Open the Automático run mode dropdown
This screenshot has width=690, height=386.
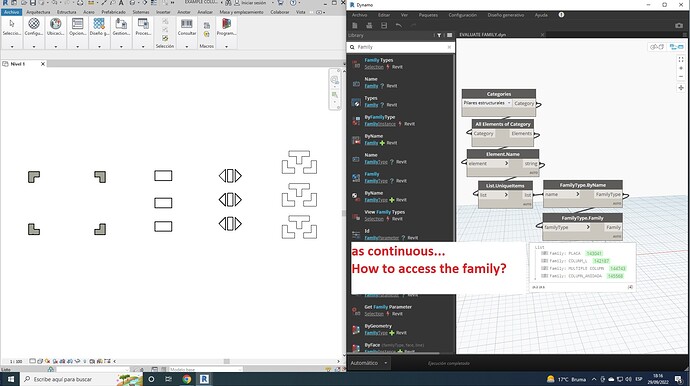tap(369, 363)
